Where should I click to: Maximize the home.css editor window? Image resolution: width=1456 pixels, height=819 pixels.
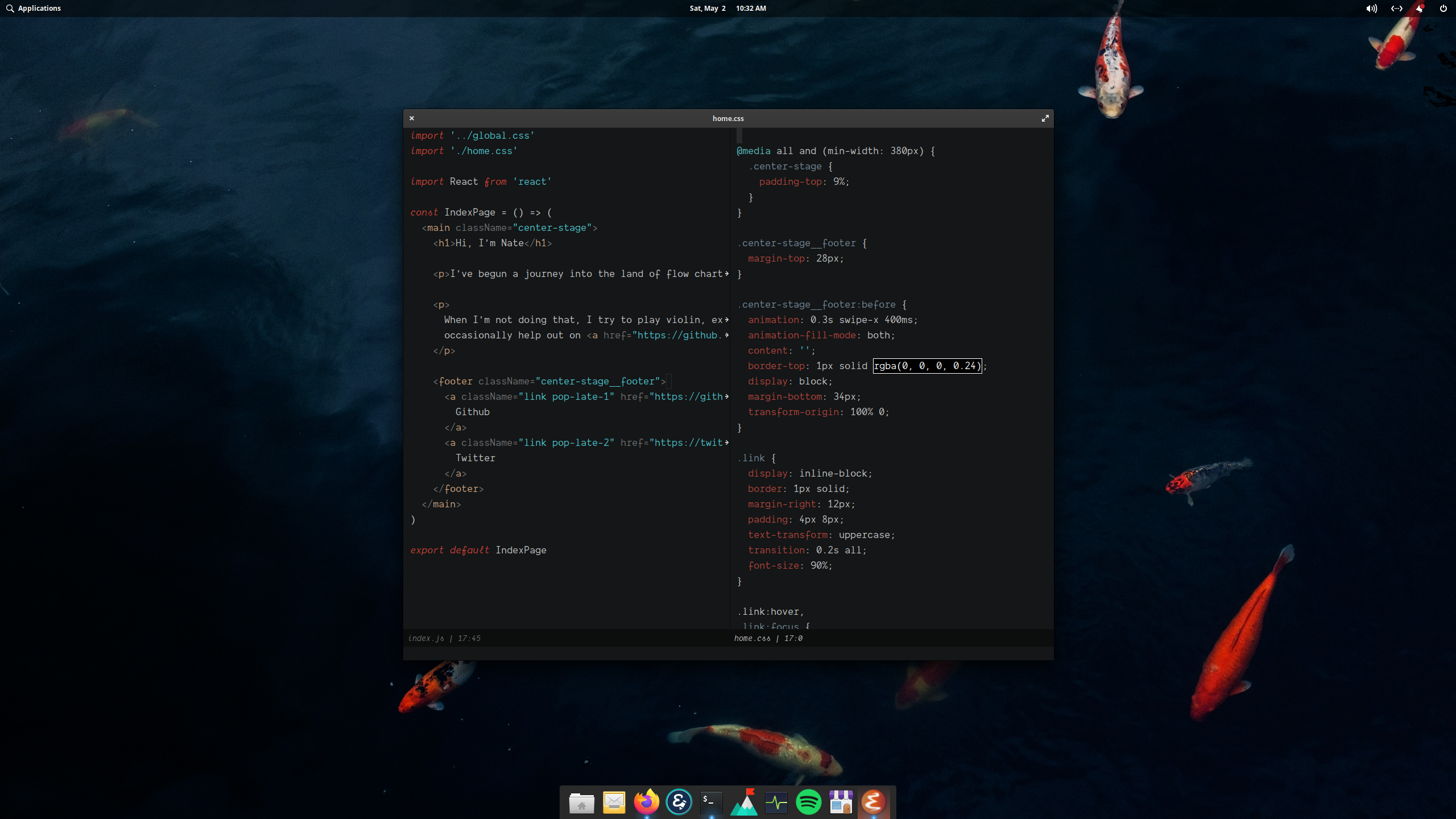click(1045, 118)
